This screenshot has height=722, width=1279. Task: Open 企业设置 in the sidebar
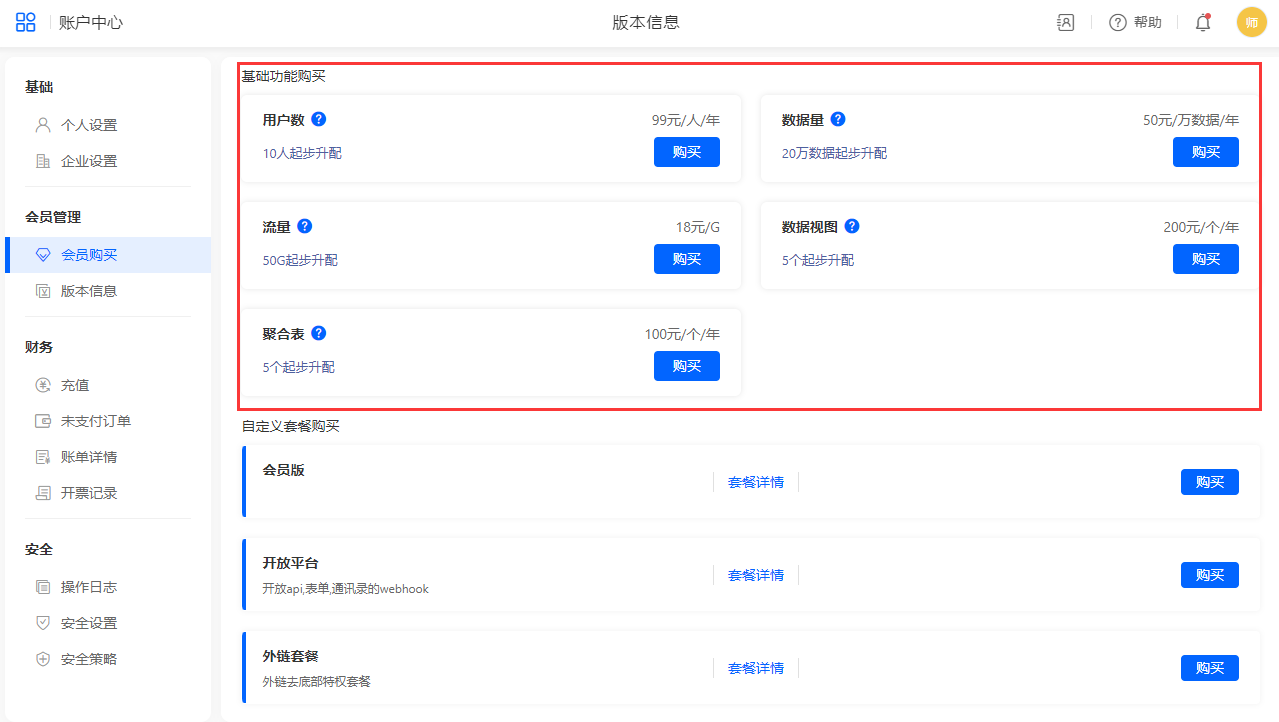[x=88, y=161]
